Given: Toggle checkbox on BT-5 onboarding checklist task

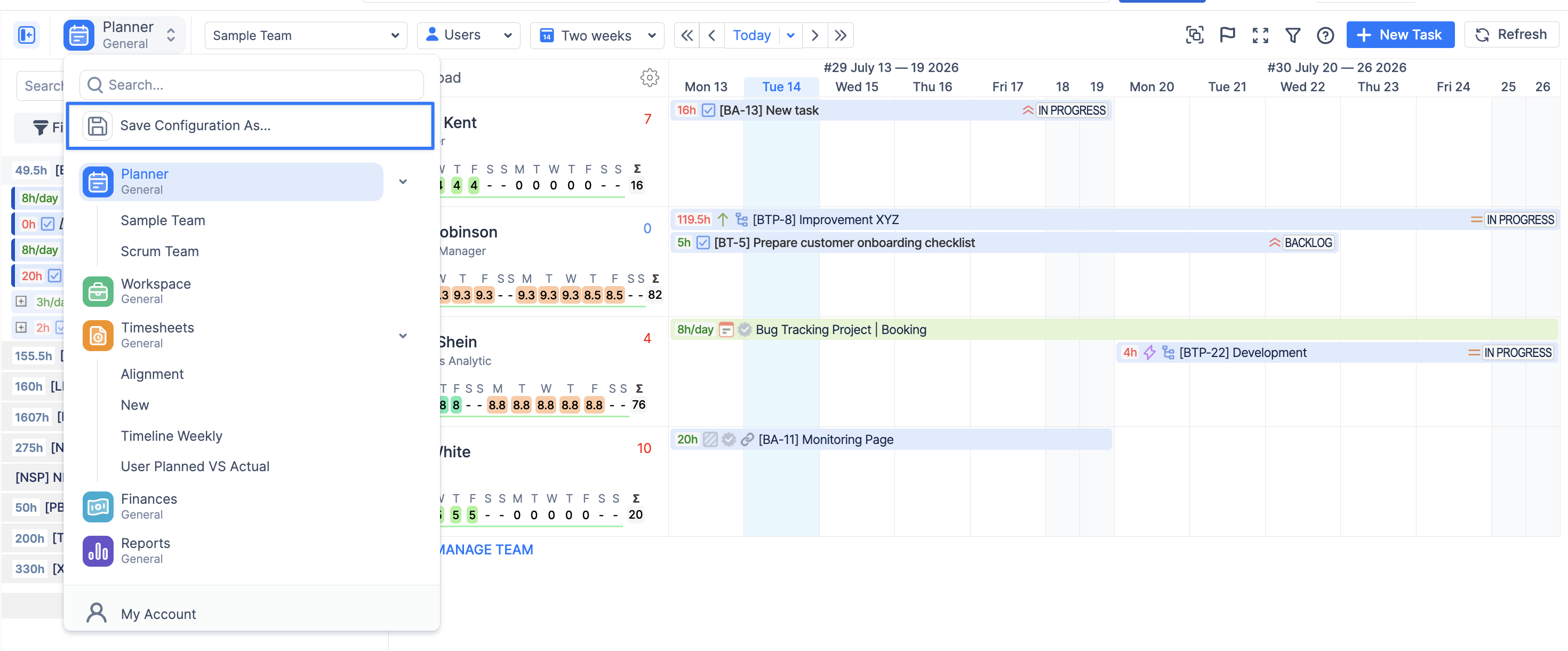Looking at the screenshot, I should [703, 242].
